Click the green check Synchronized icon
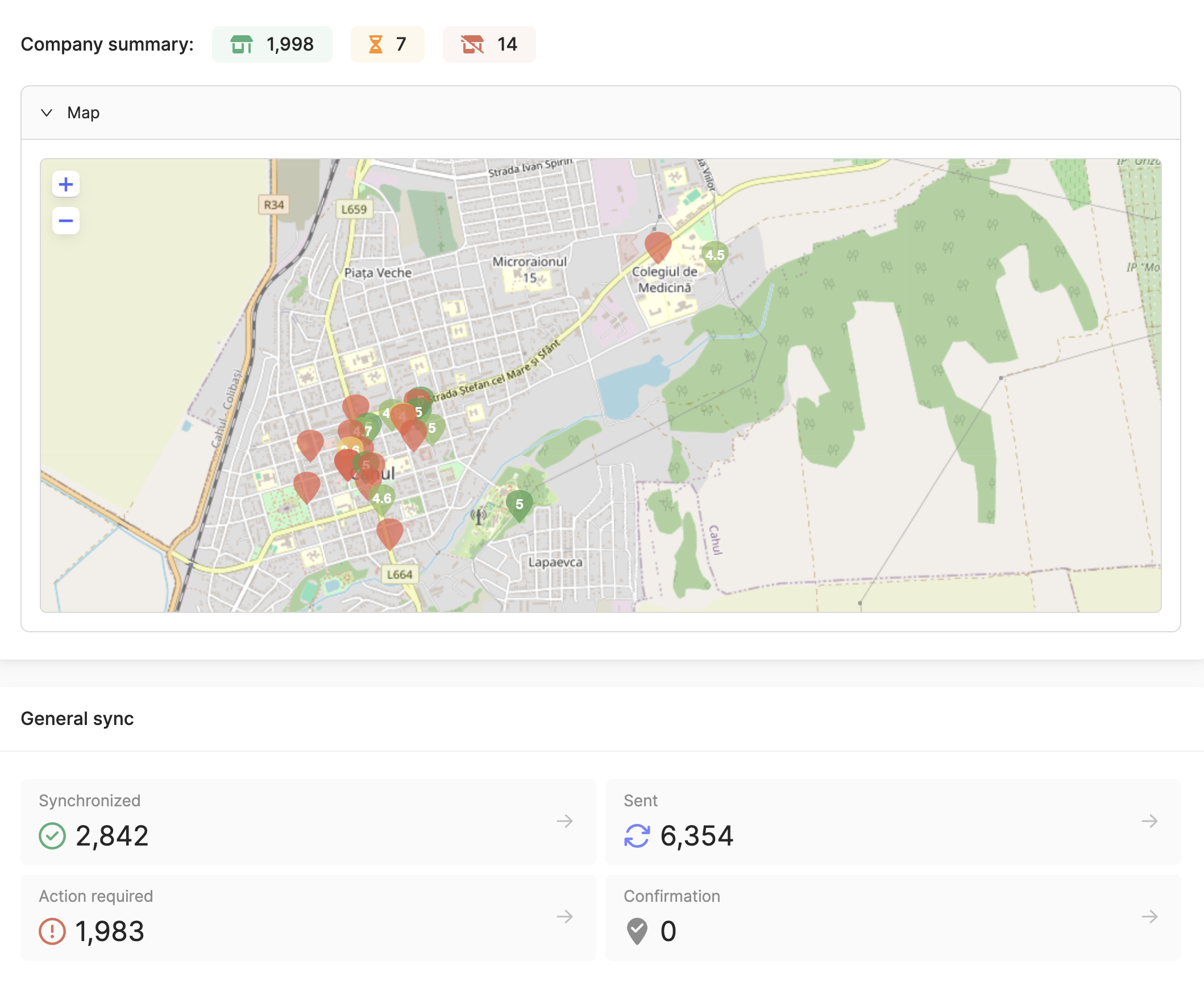Image resolution: width=1204 pixels, height=982 pixels. [52, 836]
